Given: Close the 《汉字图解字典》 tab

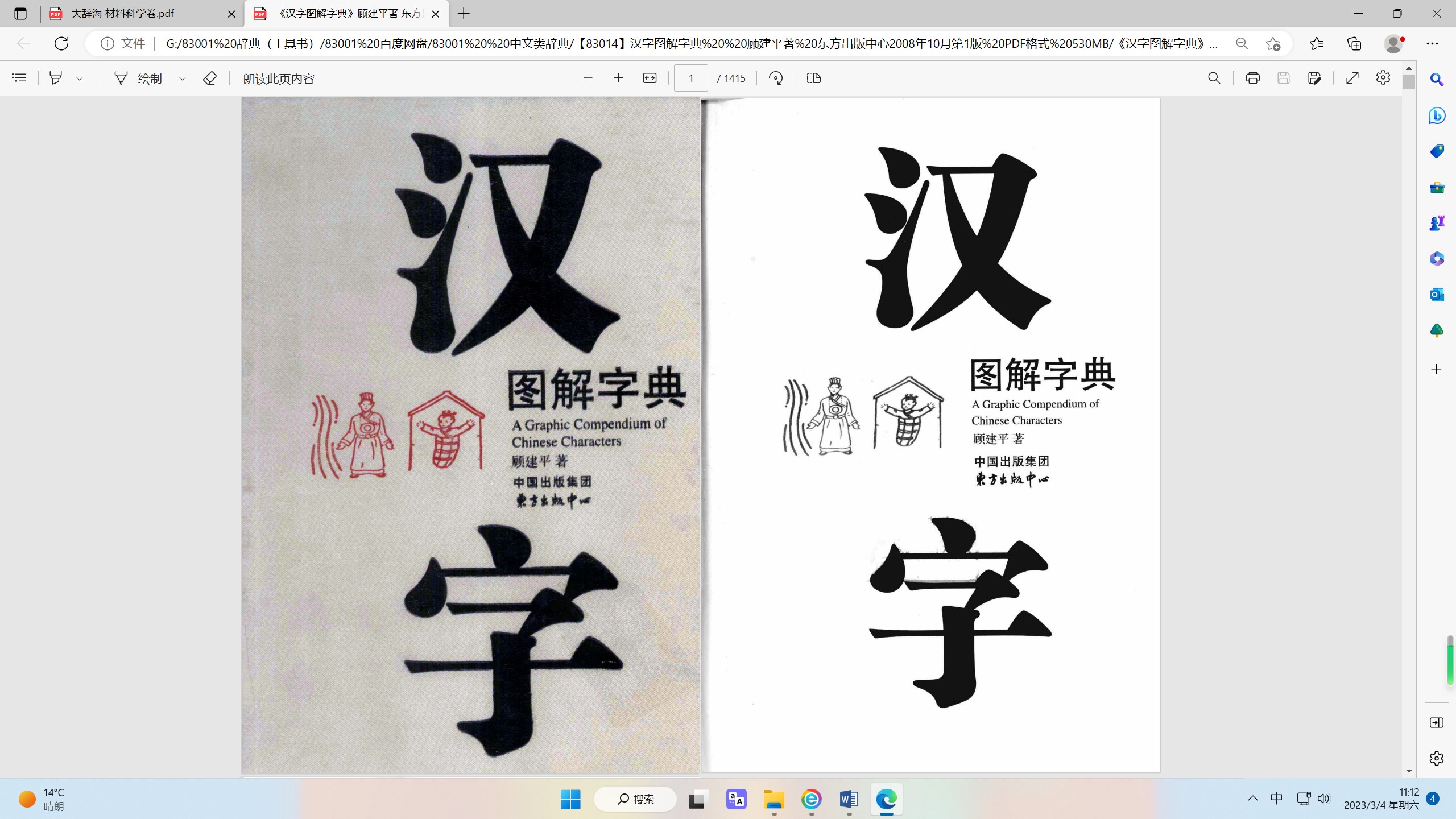Looking at the screenshot, I should (x=436, y=14).
